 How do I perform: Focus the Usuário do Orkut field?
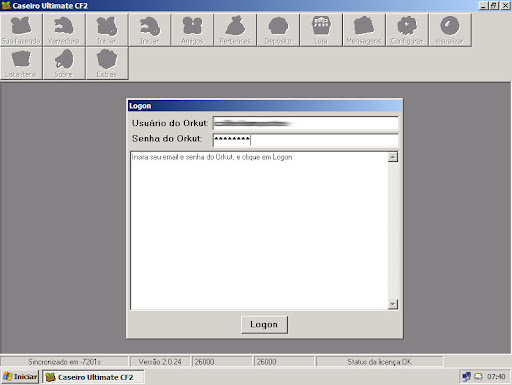tap(305, 123)
